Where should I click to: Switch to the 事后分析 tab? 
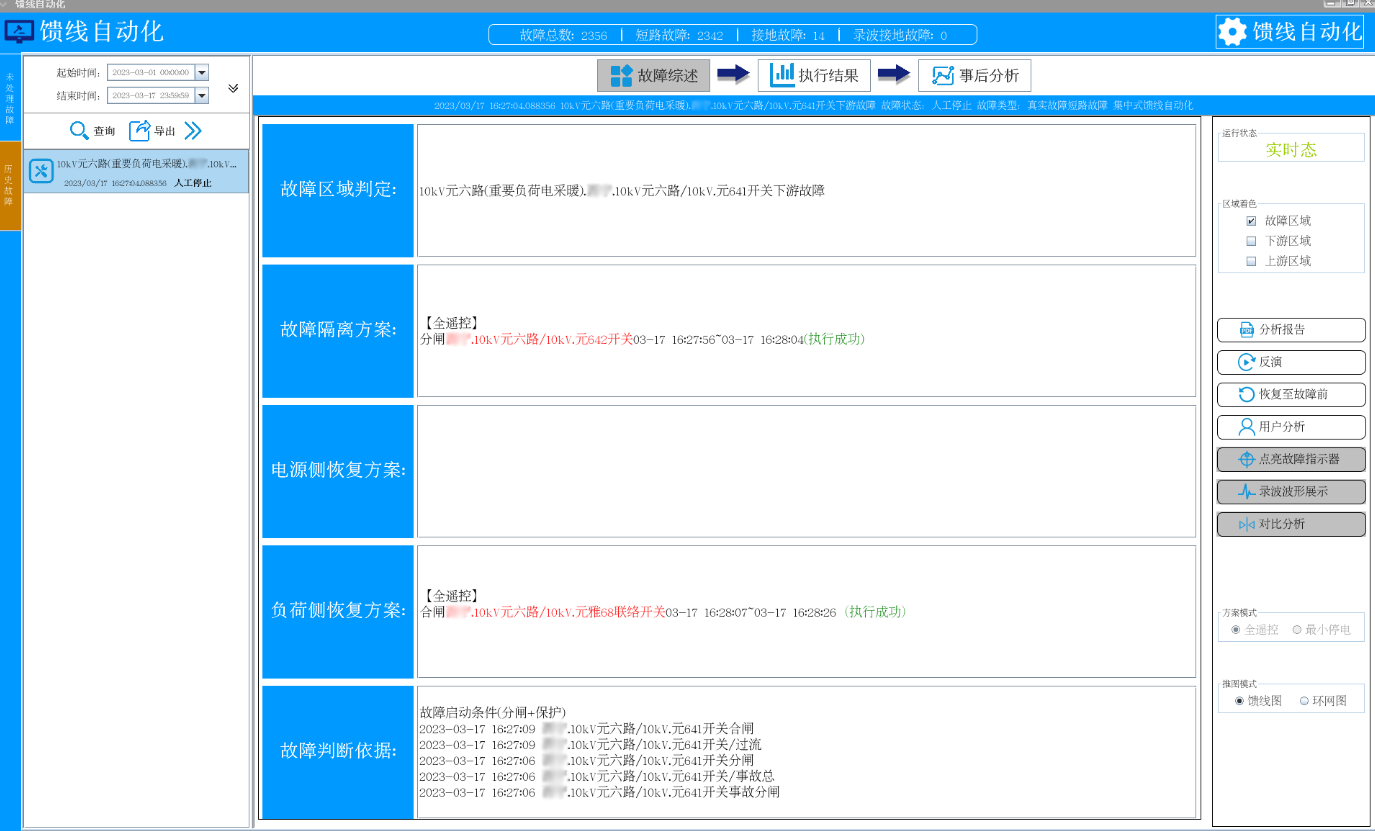(974, 76)
